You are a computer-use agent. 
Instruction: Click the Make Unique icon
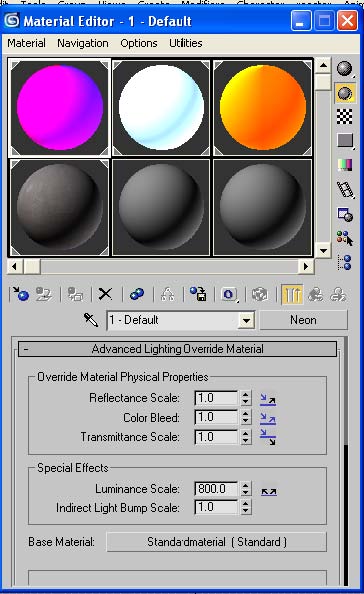pos(167,294)
